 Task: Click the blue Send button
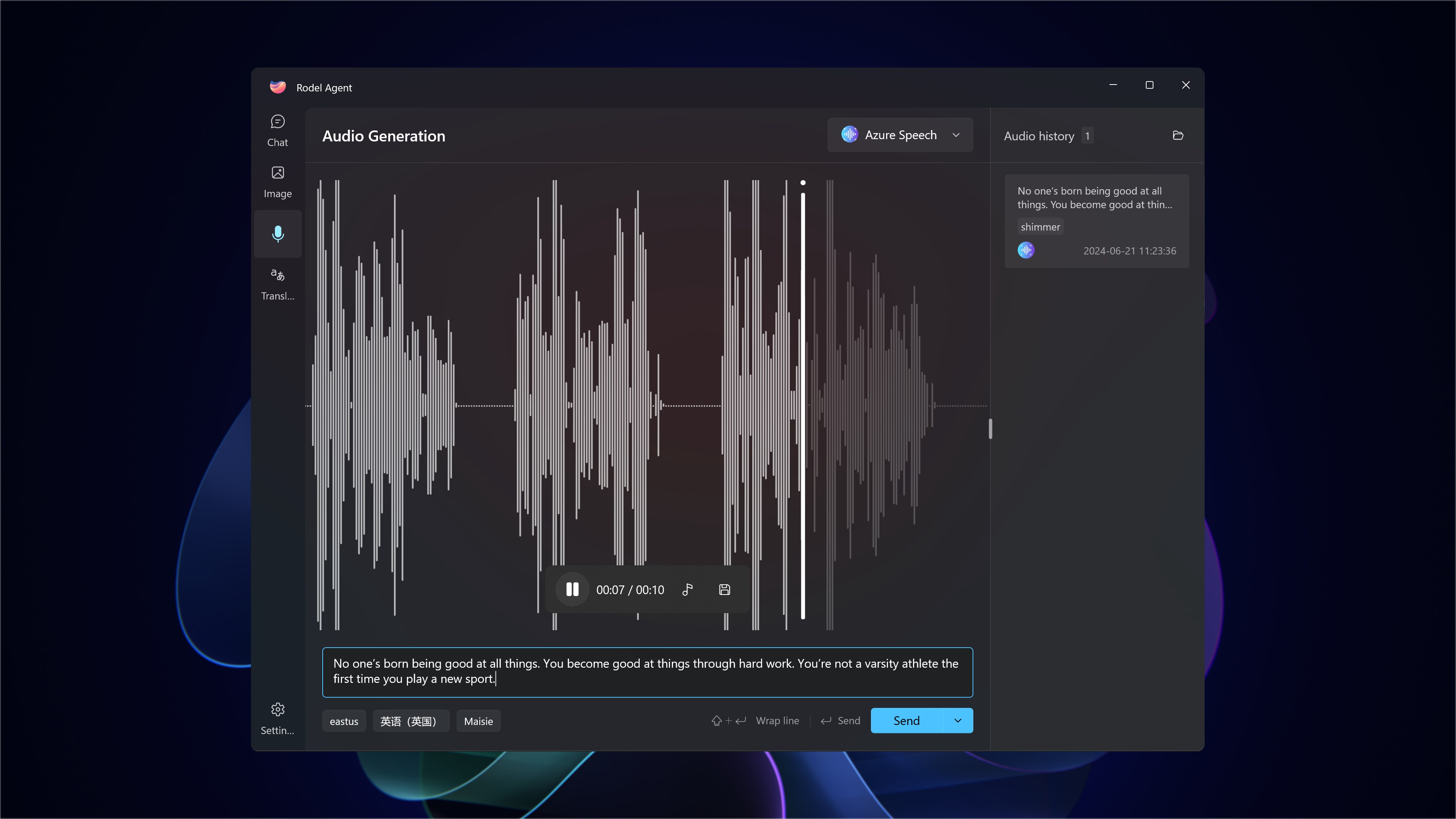[x=906, y=721]
